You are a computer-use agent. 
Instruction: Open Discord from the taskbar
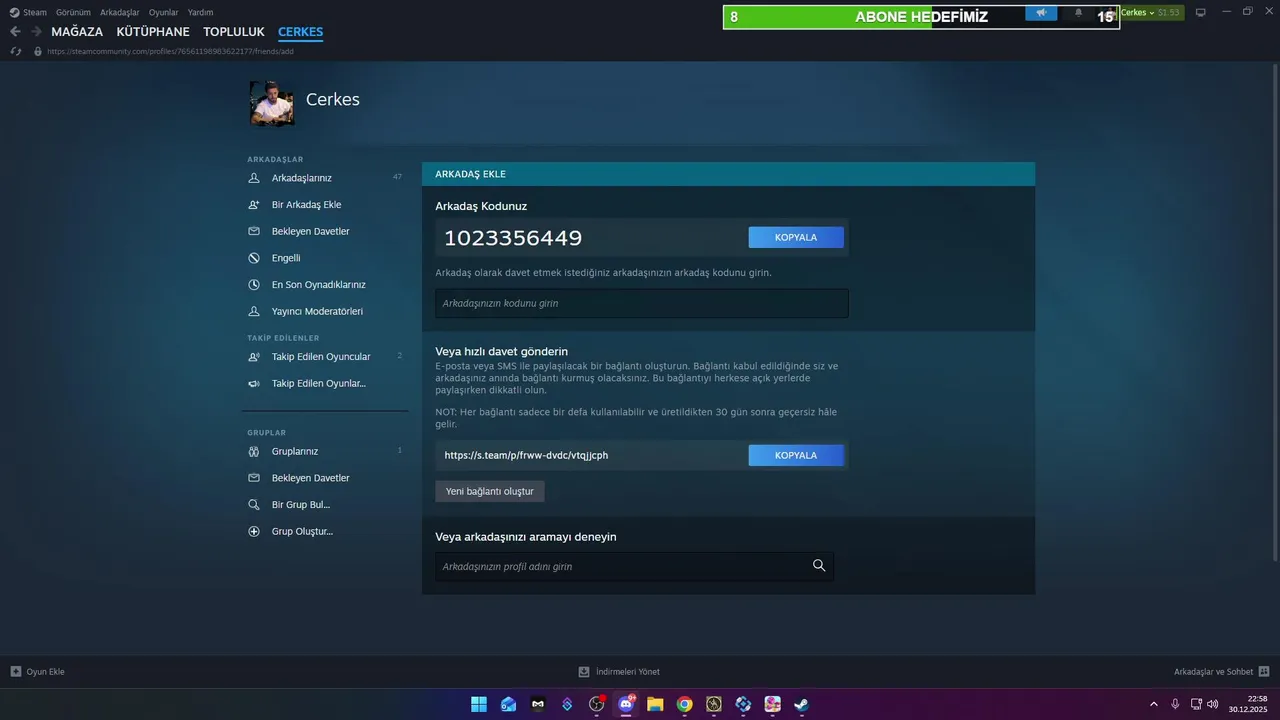[x=626, y=704]
